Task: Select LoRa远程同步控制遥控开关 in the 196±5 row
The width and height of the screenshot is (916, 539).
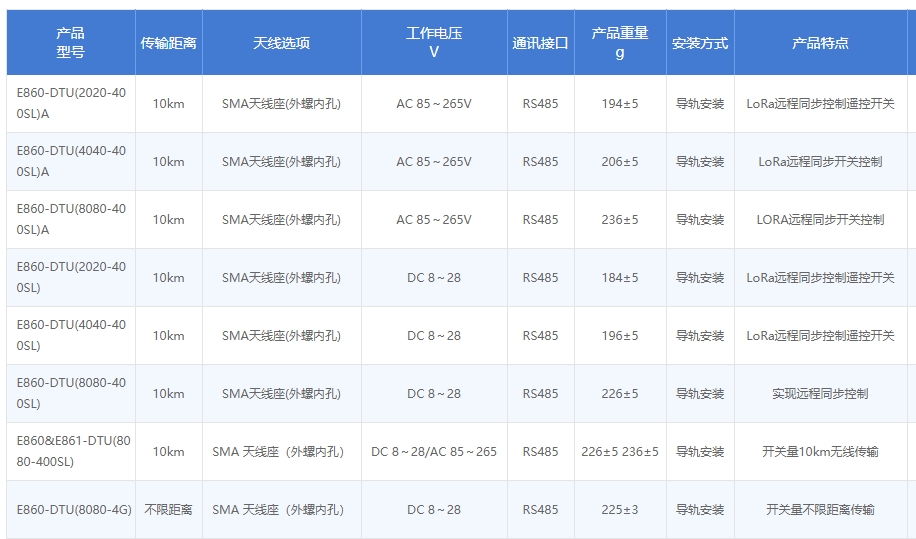Action: (x=820, y=335)
